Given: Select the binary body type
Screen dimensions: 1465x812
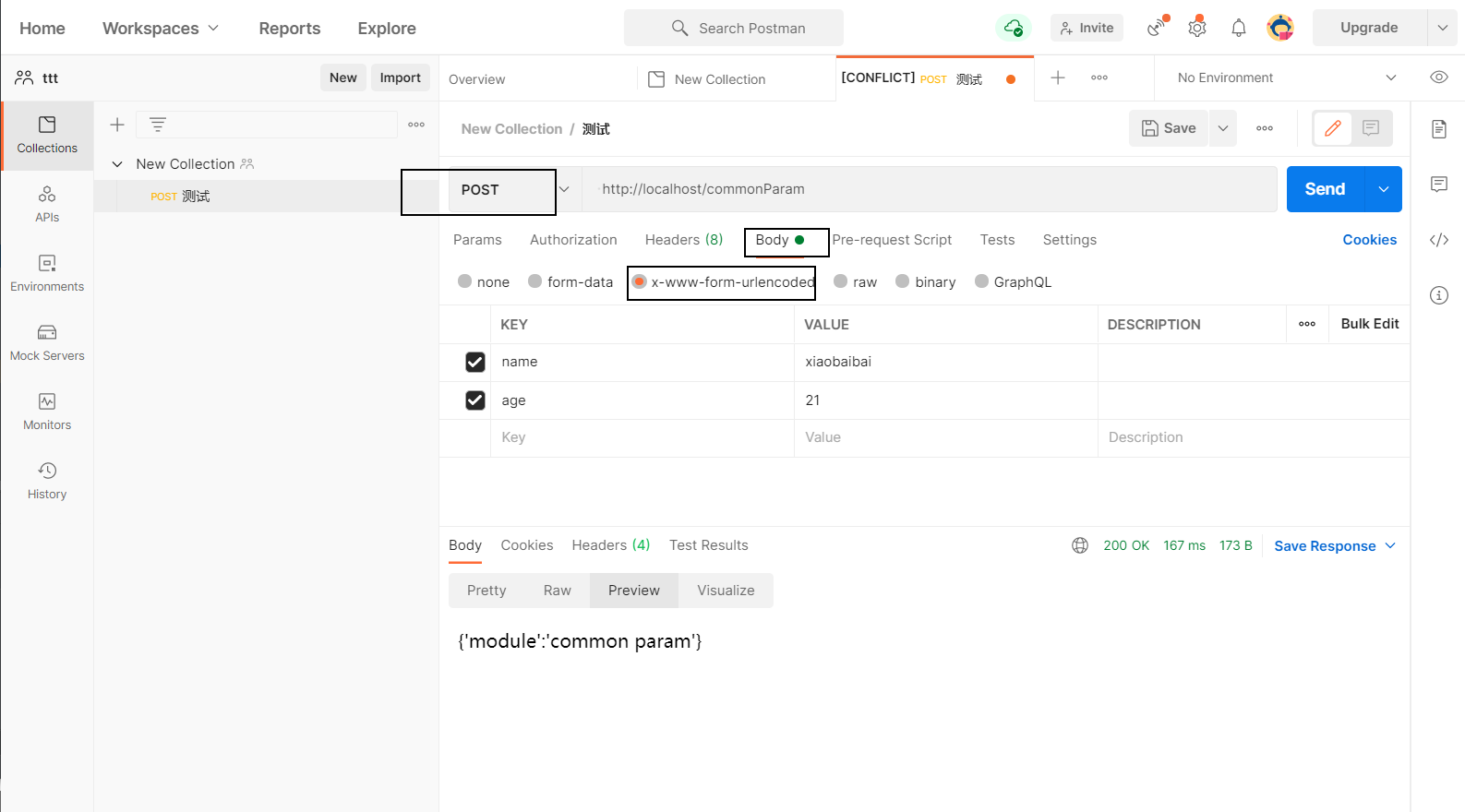Looking at the screenshot, I should pyautogui.click(x=926, y=281).
